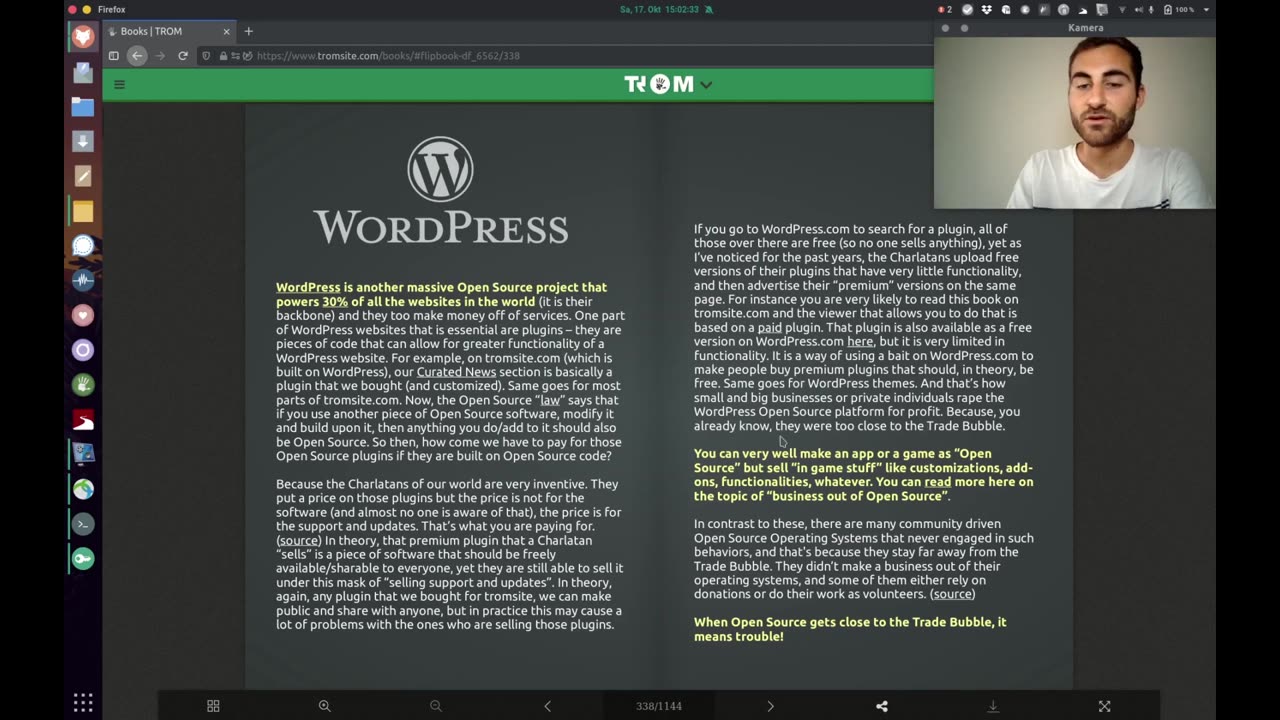
Task: Open the downloads icon in the dock
Action: [x=83, y=141]
